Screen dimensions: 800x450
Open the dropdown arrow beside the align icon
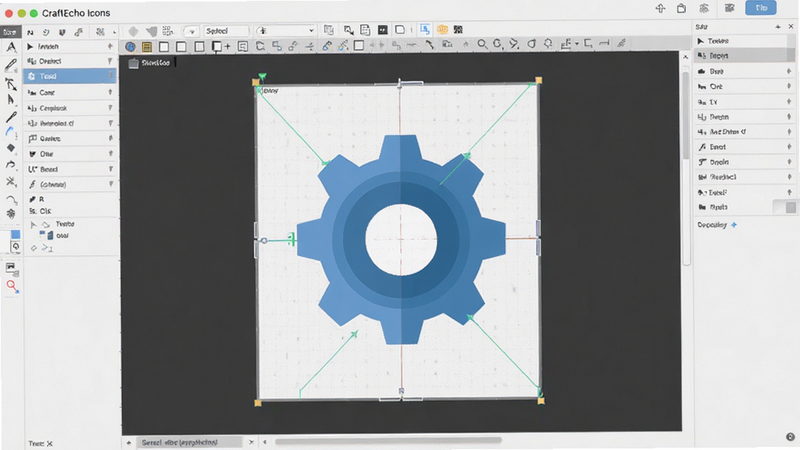(x=577, y=44)
